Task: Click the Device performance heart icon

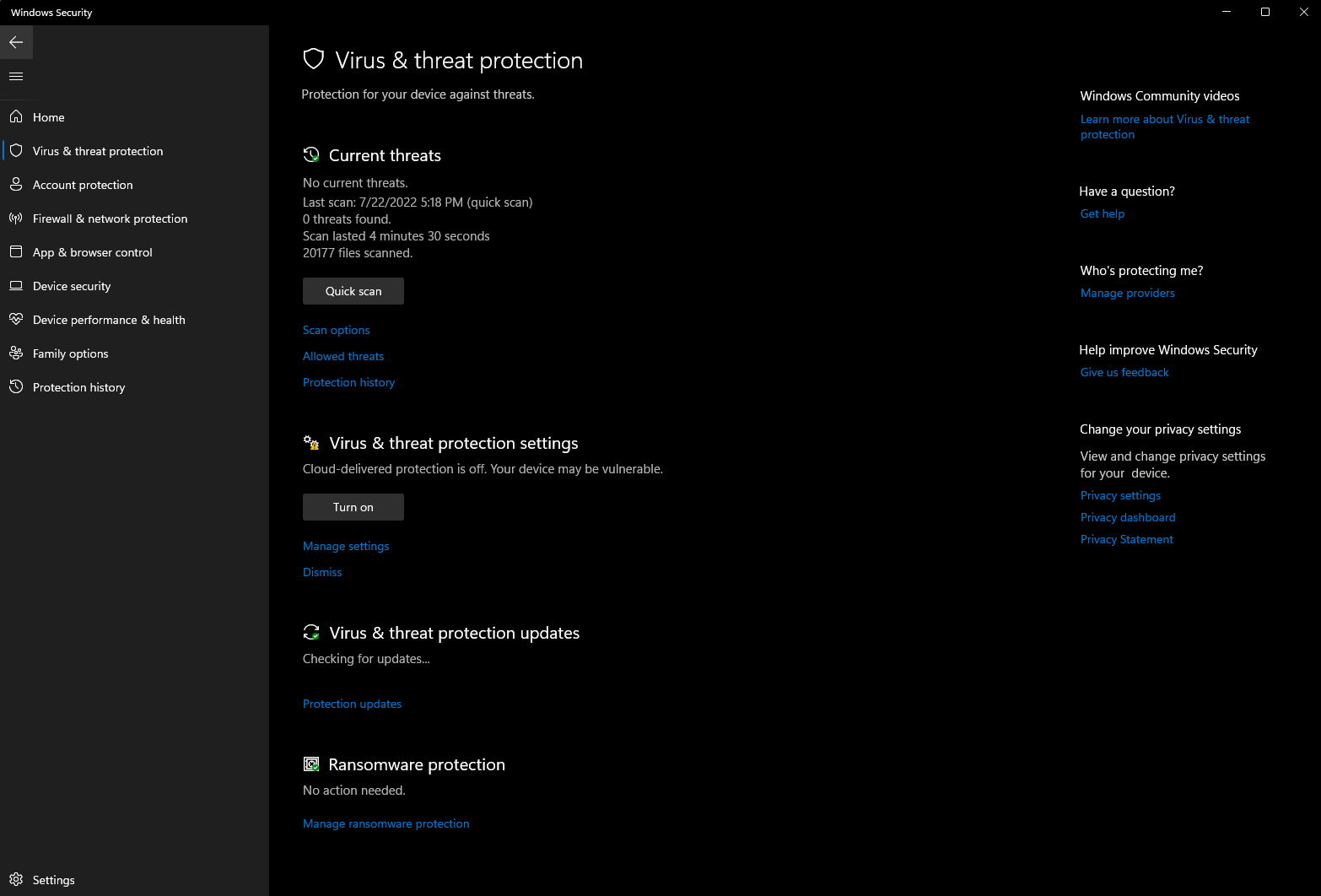Action: pyautogui.click(x=16, y=319)
